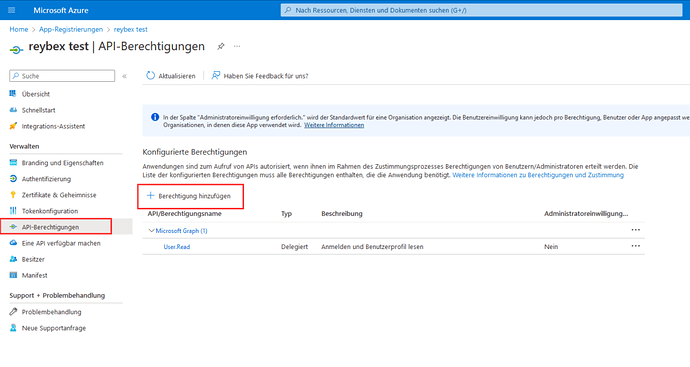Image resolution: width=690 pixels, height=367 pixels.
Task: Click the Manifest icon
Action: tap(13, 275)
